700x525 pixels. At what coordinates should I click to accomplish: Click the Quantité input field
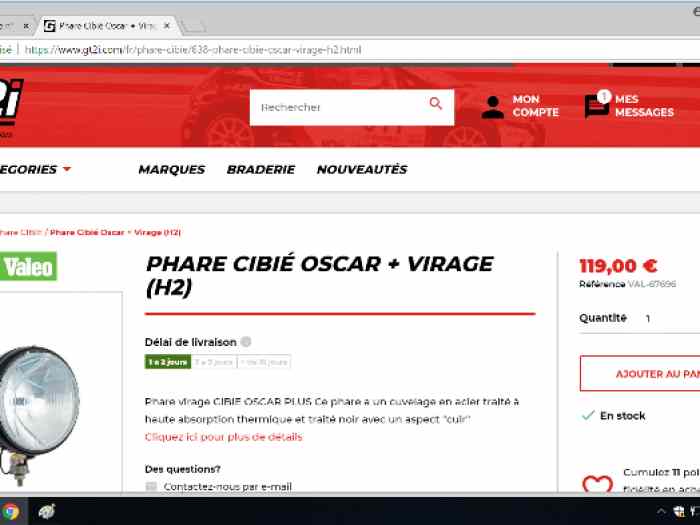click(670, 318)
